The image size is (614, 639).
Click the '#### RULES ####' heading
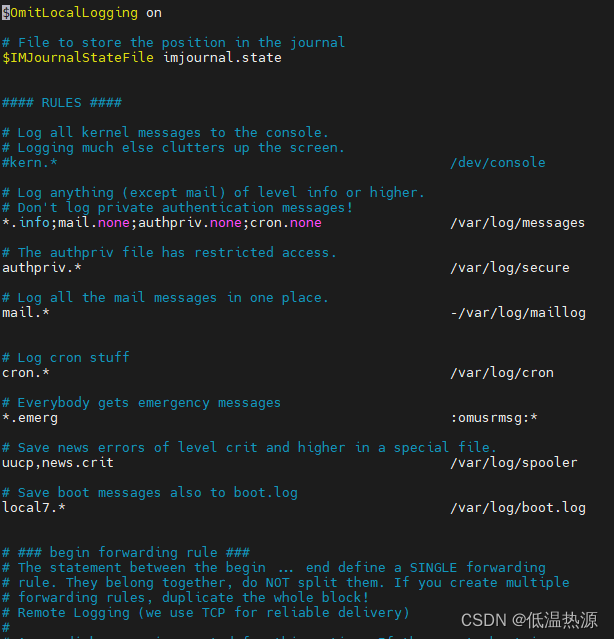point(62,103)
